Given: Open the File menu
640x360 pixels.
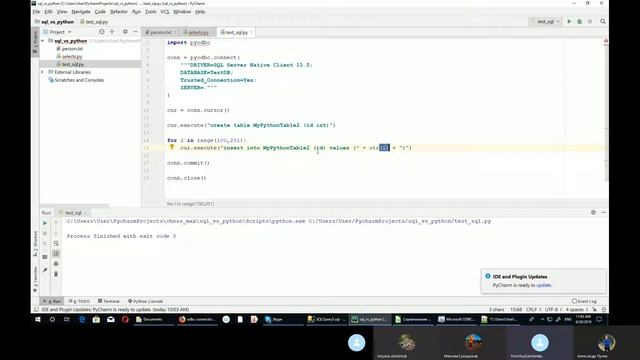Looking at the screenshot, I should coord(36,12).
